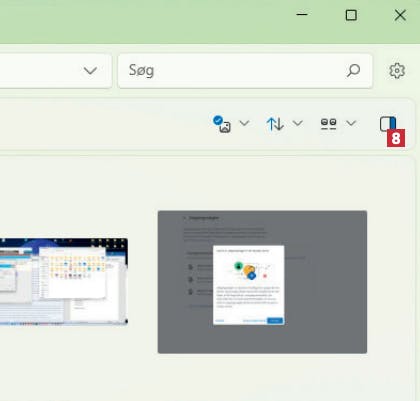Click the blue button inside dialog thumbnail
This screenshot has height=401, width=420.
[275, 321]
